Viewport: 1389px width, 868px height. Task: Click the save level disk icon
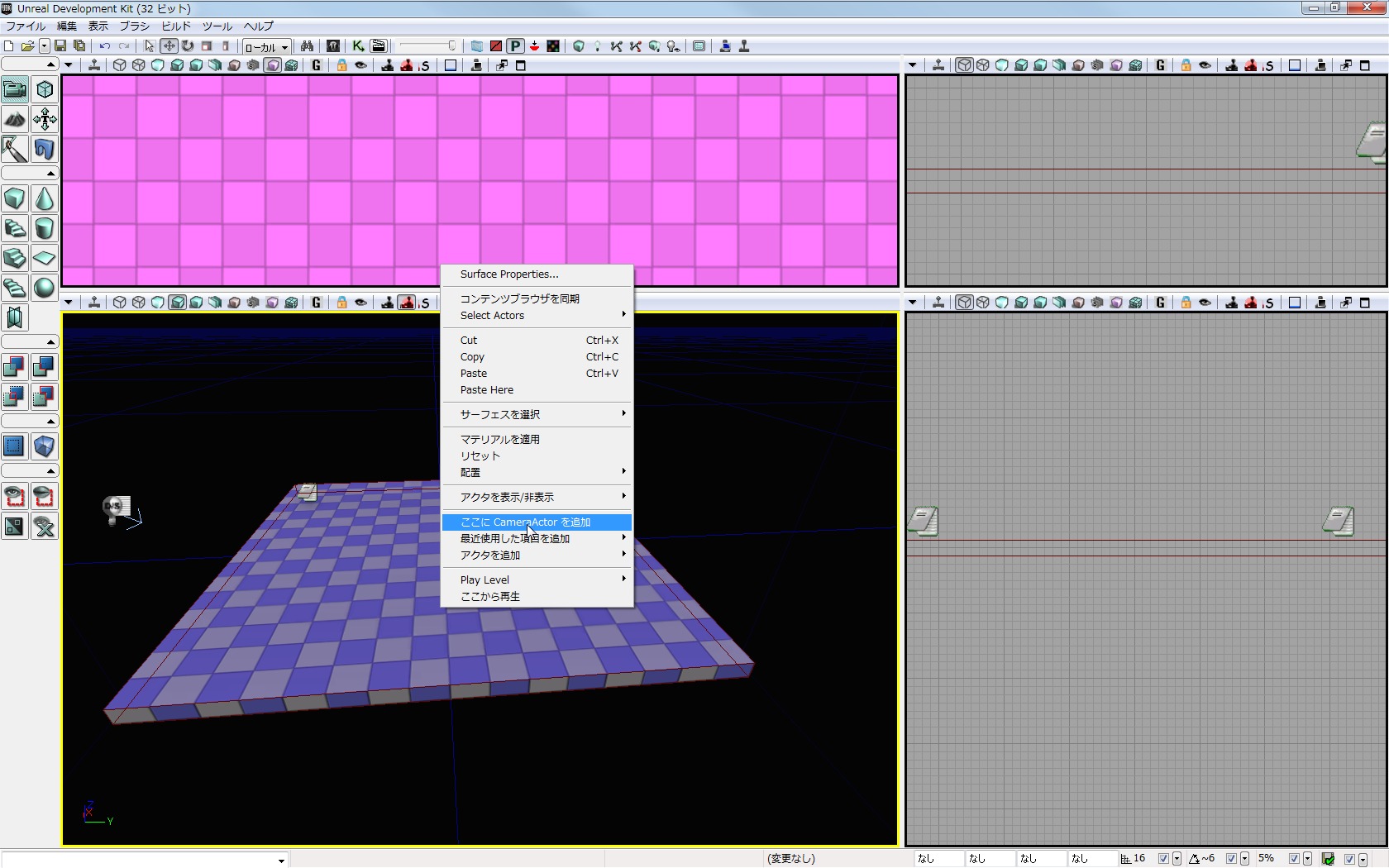pos(60,46)
